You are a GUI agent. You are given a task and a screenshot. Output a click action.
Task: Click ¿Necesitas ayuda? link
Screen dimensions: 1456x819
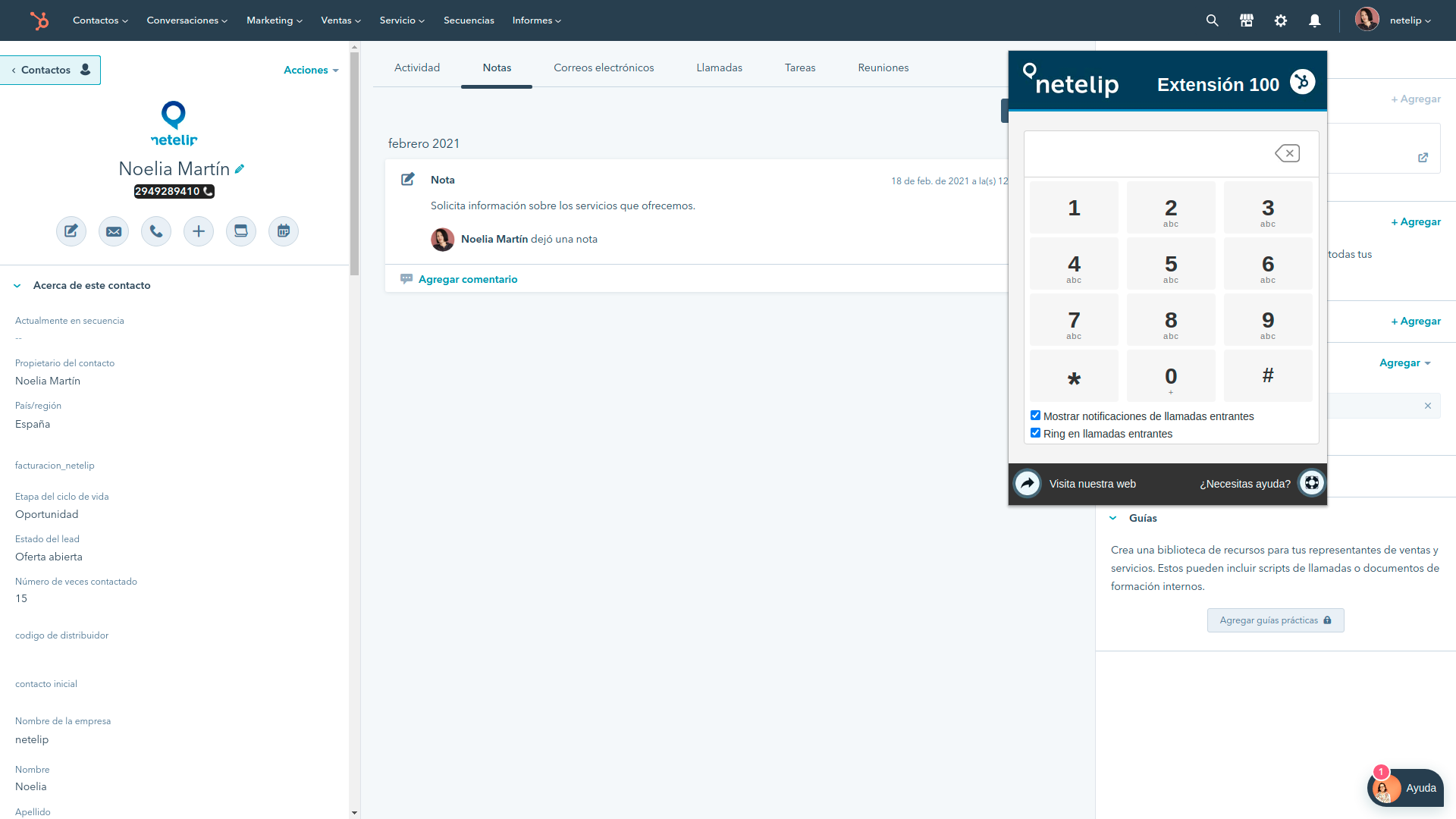pos(1244,484)
